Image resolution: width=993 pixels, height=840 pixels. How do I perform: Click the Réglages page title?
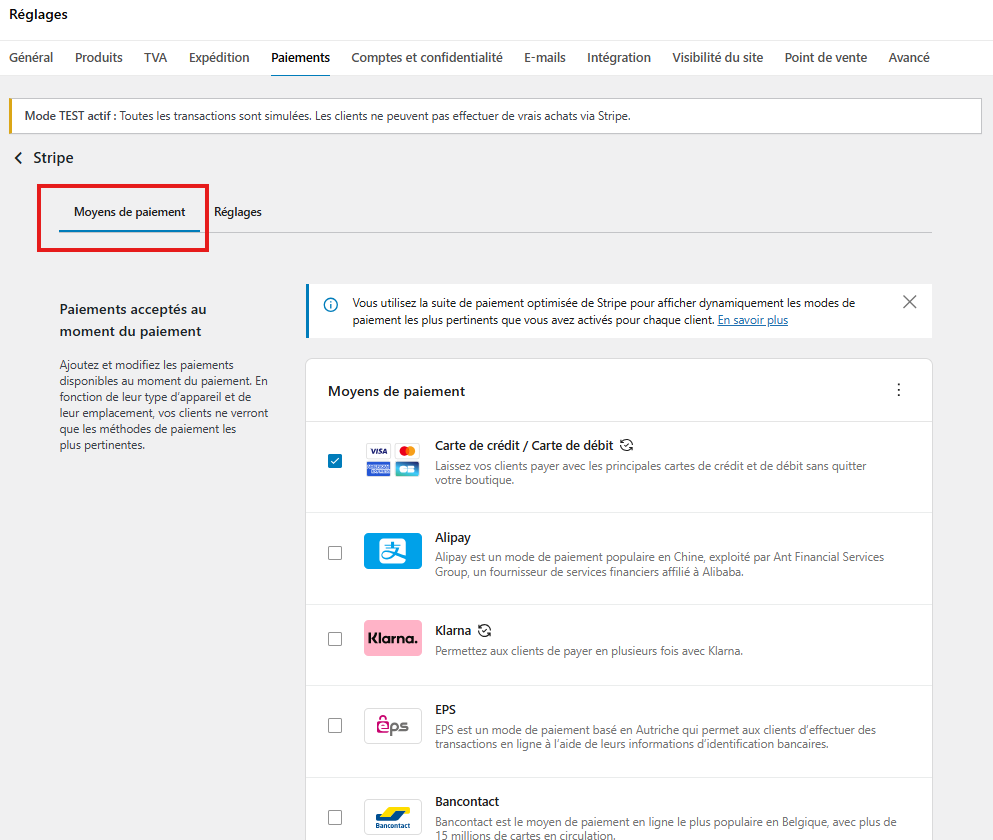tap(38, 15)
